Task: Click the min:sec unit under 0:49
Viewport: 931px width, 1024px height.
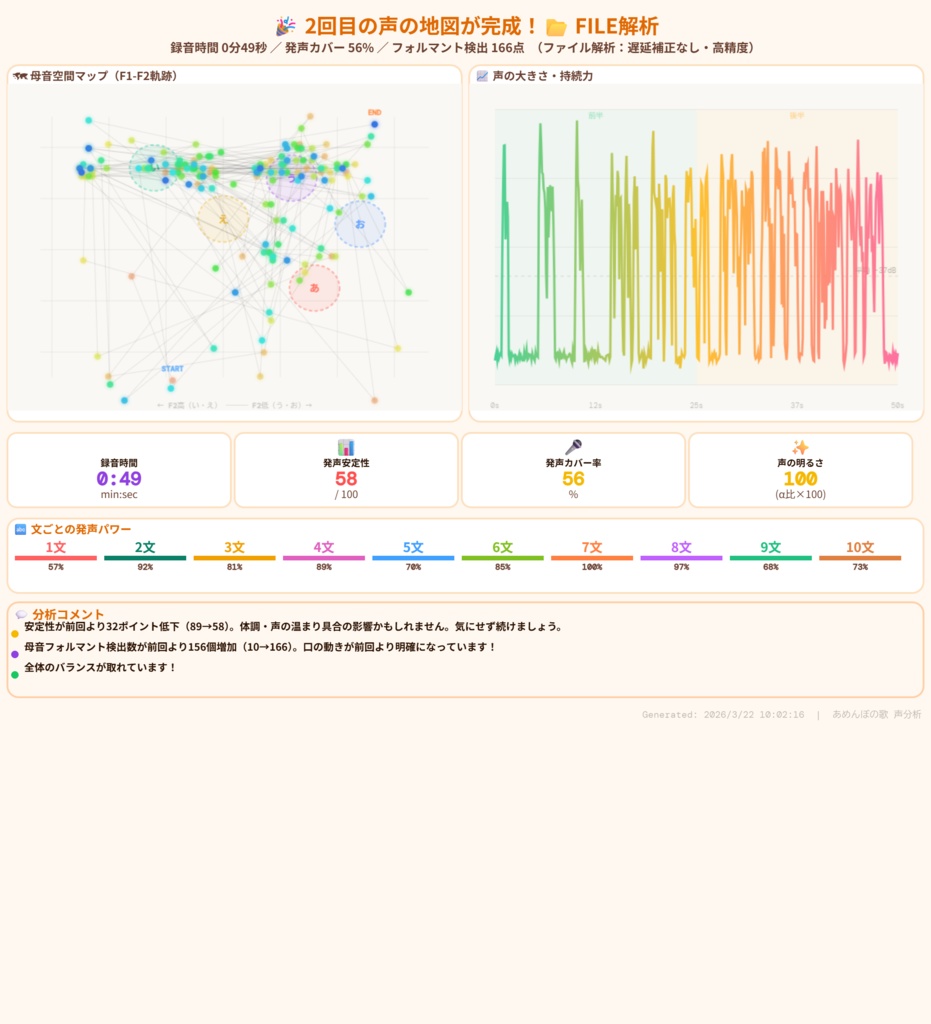Action: 119,494
